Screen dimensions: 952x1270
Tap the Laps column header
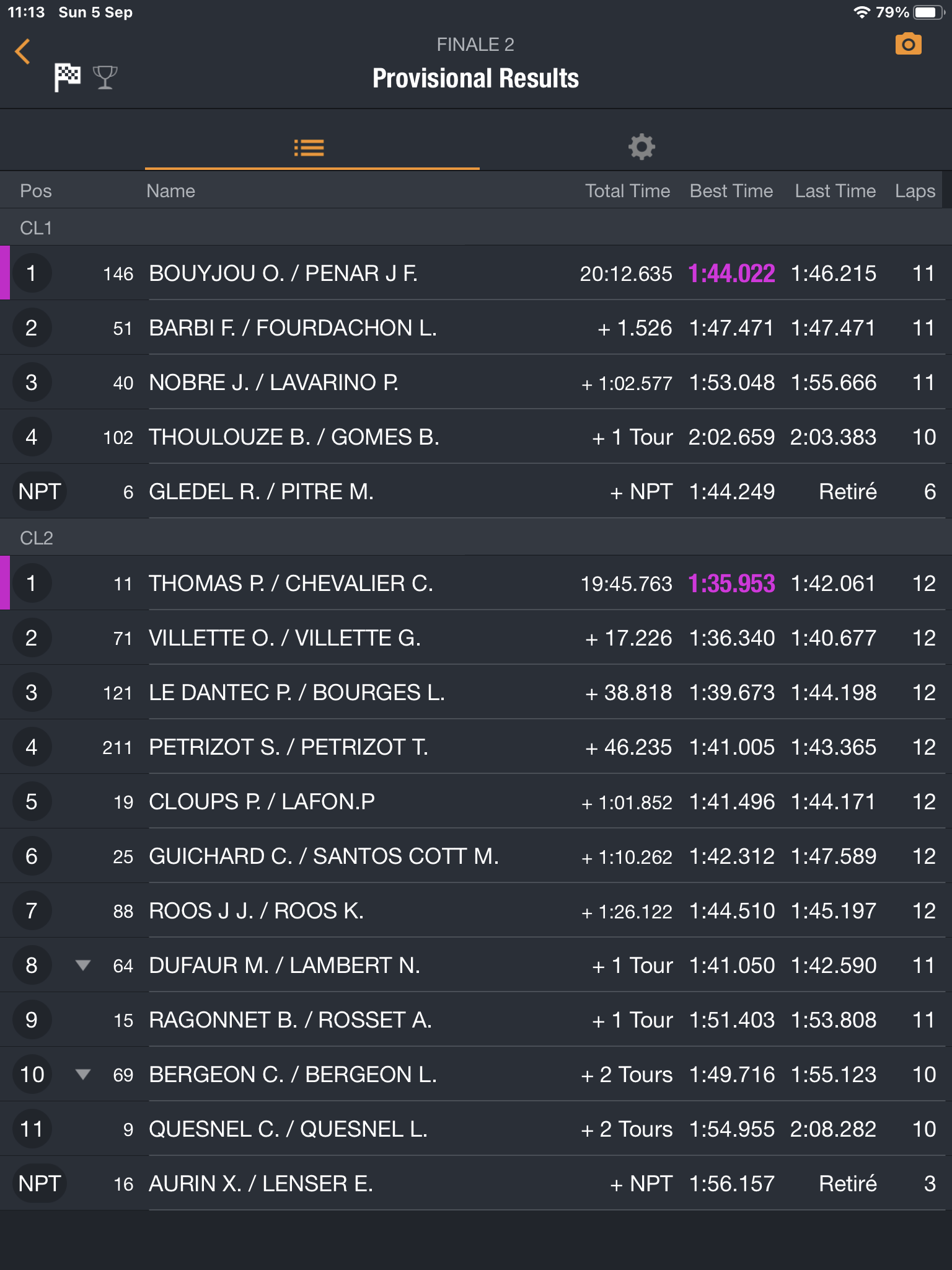click(915, 191)
